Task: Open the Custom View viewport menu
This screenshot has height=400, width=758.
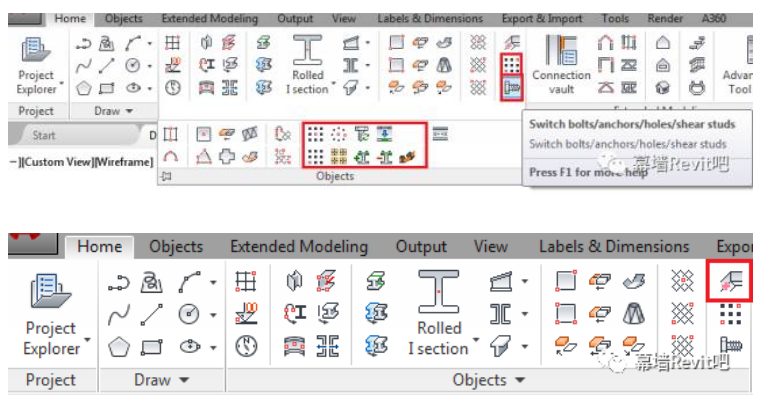Action: [x=53, y=160]
